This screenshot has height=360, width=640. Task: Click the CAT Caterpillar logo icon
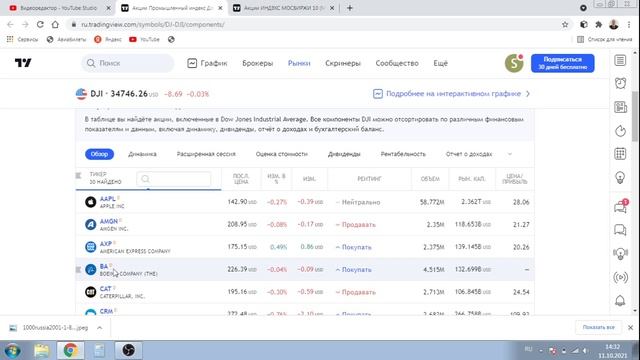(91, 292)
